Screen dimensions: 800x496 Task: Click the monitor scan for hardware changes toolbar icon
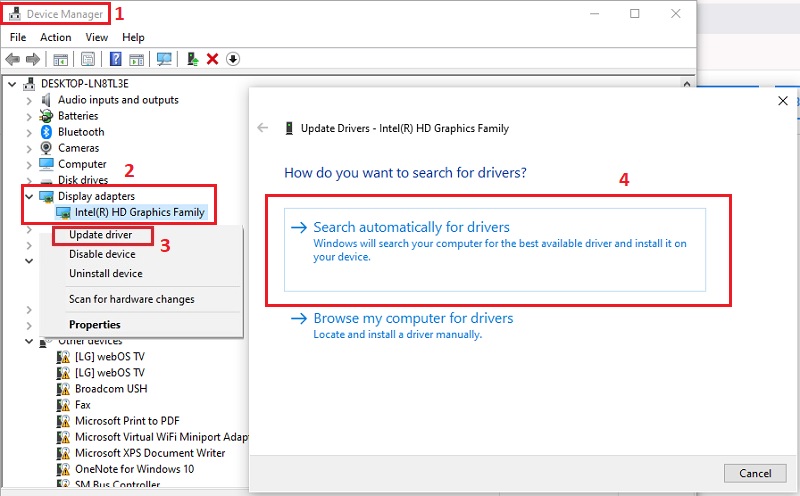click(164, 59)
